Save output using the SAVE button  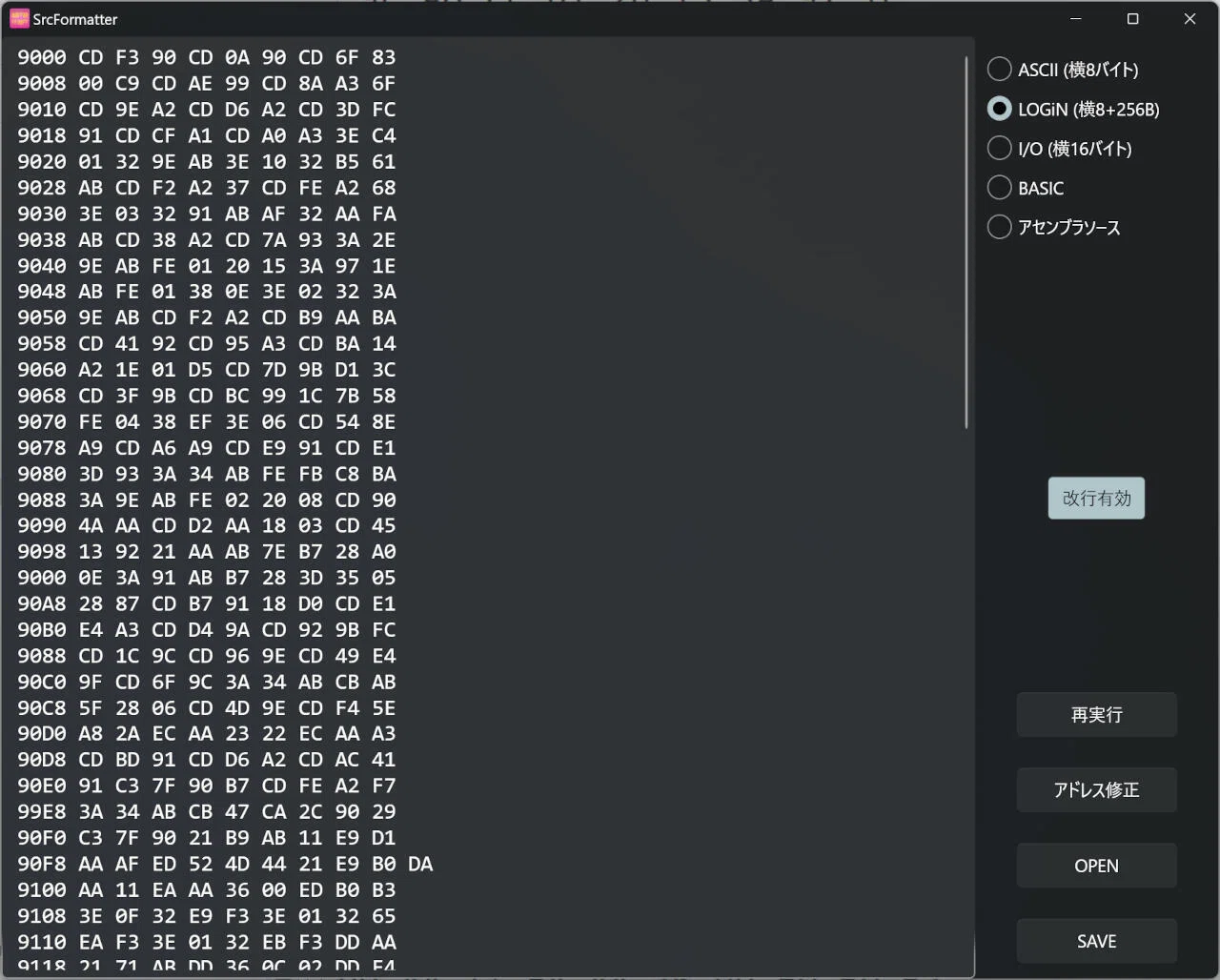coord(1096,941)
